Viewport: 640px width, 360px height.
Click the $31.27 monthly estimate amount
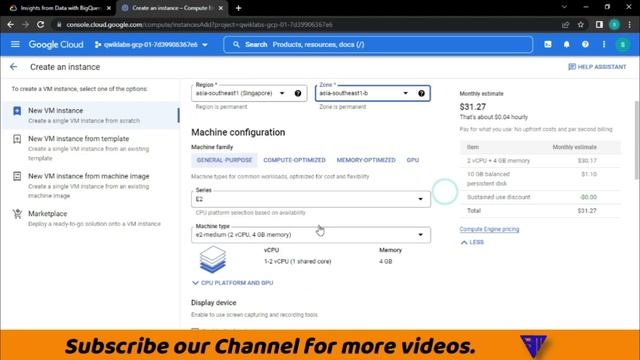pyautogui.click(x=473, y=107)
